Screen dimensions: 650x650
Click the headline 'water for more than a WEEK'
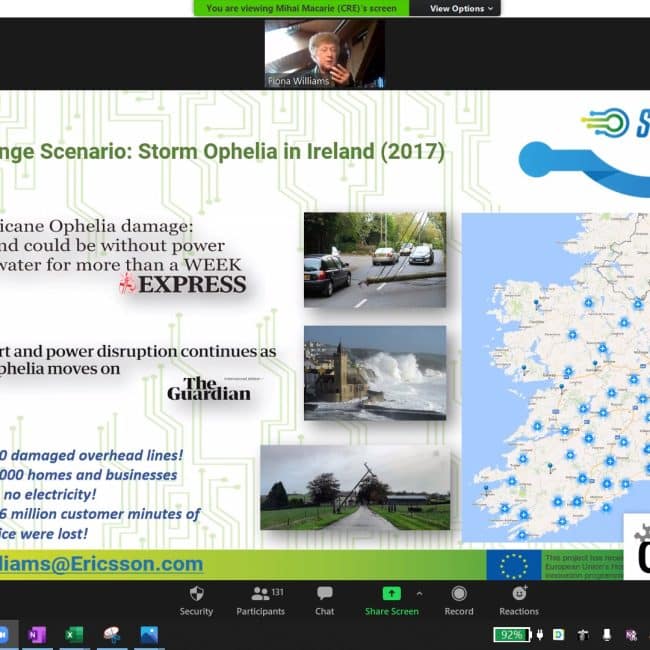point(120,265)
